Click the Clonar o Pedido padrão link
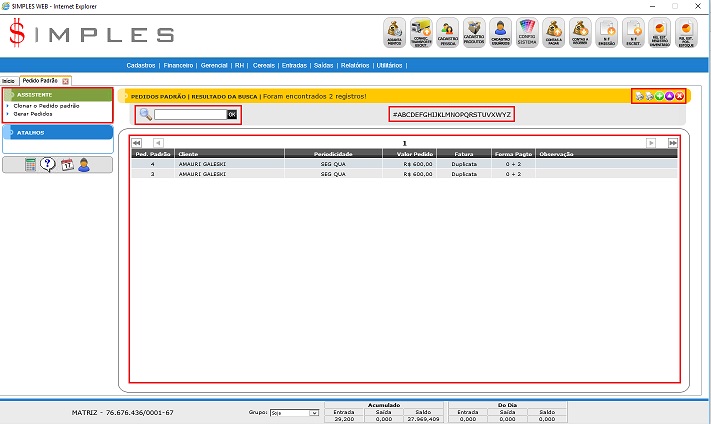711x424 pixels. click(46, 105)
